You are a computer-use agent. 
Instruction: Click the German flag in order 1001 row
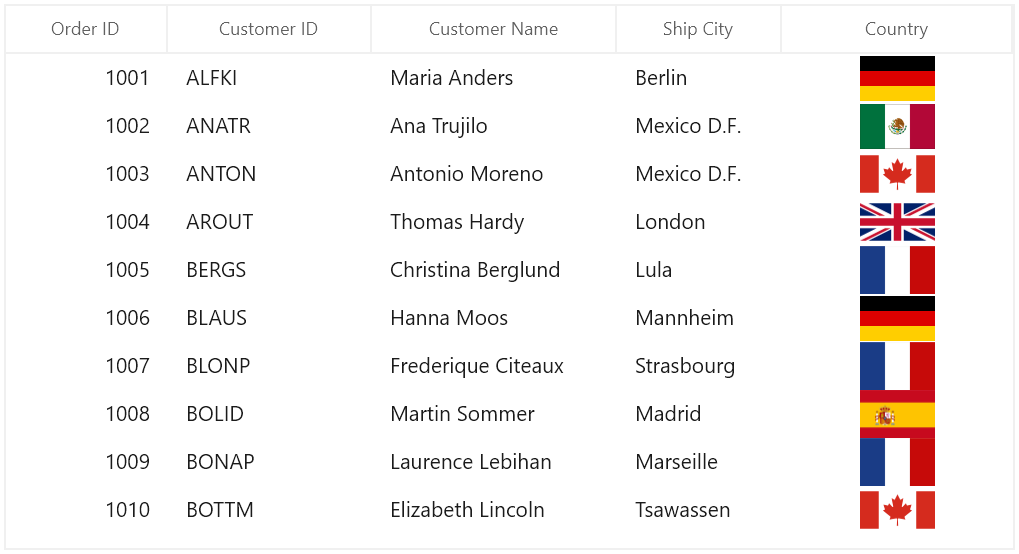point(897,78)
